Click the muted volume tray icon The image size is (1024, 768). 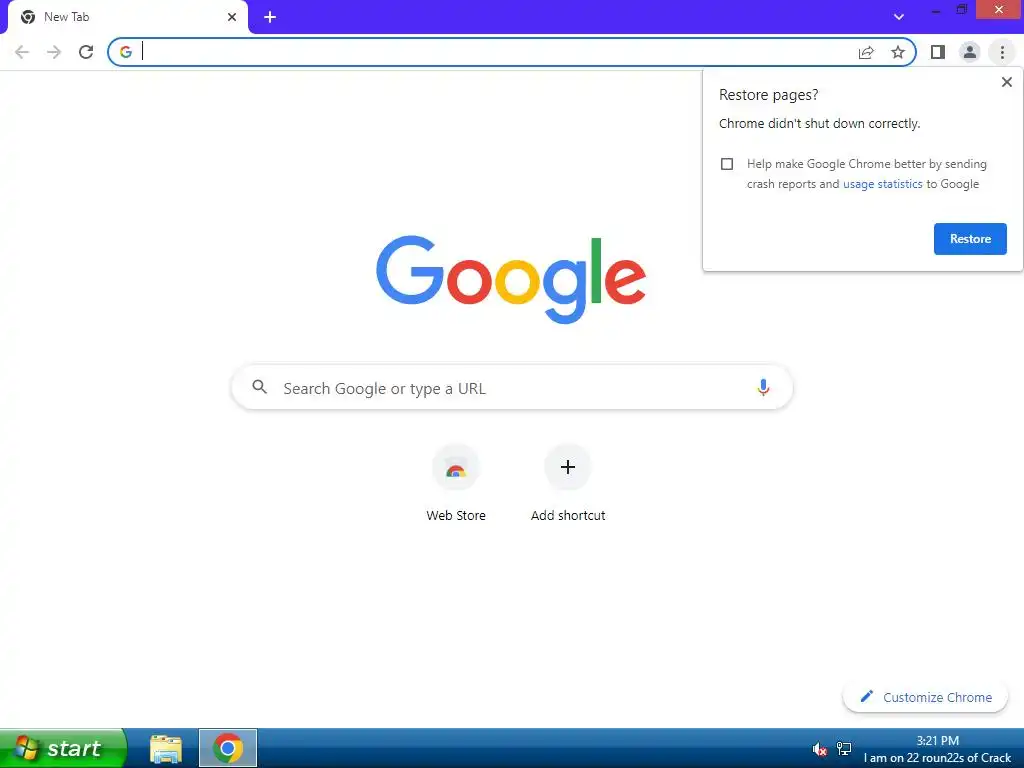(820, 749)
